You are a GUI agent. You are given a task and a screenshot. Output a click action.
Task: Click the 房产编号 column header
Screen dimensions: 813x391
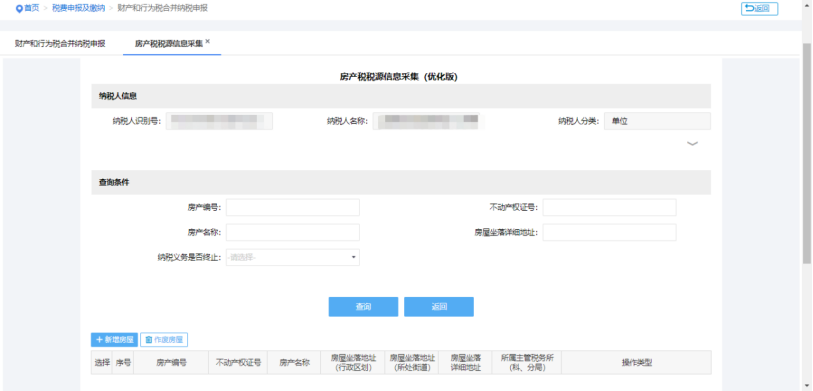(x=171, y=362)
